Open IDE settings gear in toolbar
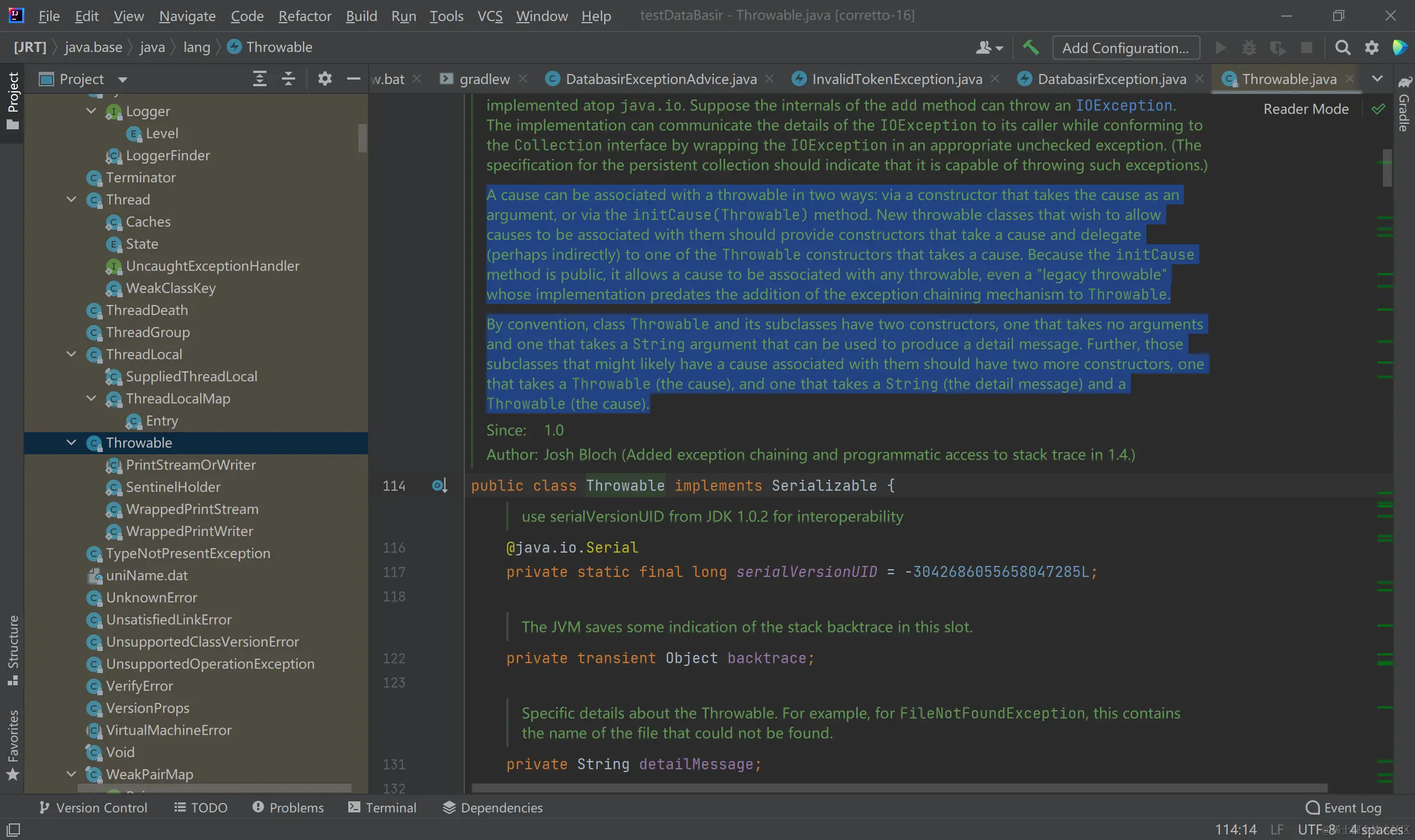 point(1371,48)
